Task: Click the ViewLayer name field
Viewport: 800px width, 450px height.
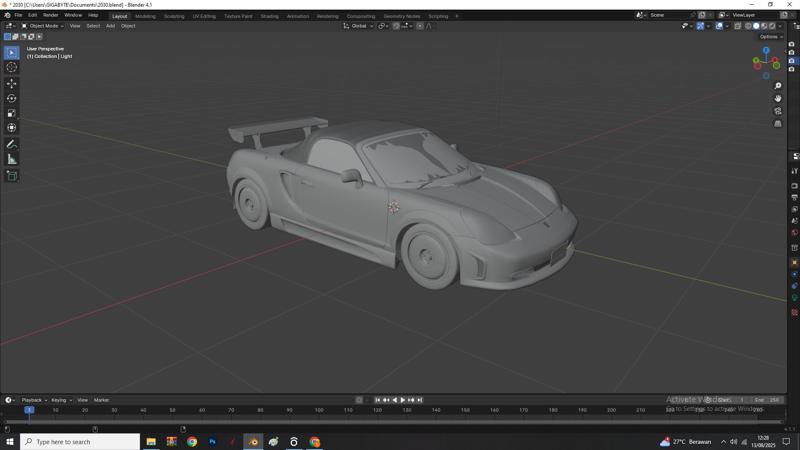Action: 754,15
